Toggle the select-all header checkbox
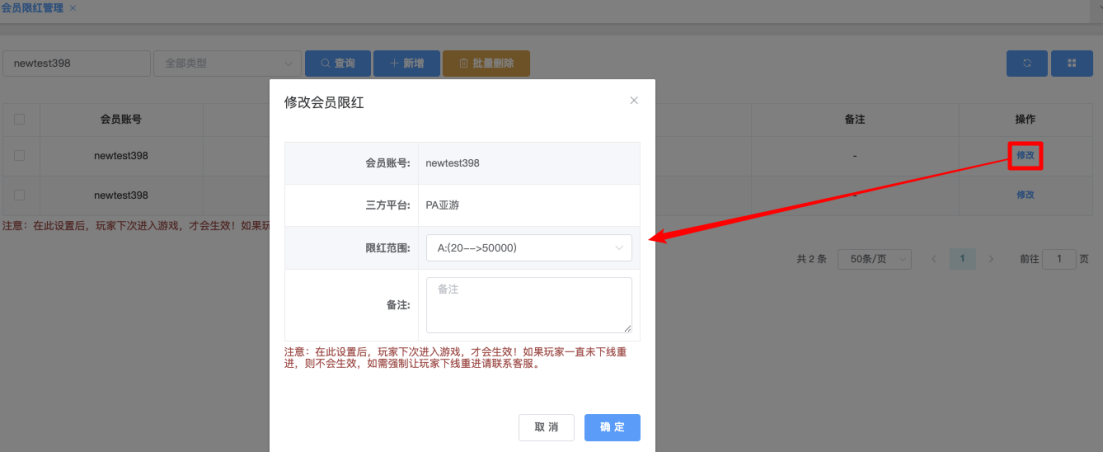The image size is (1103, 452). coord(20,119)
